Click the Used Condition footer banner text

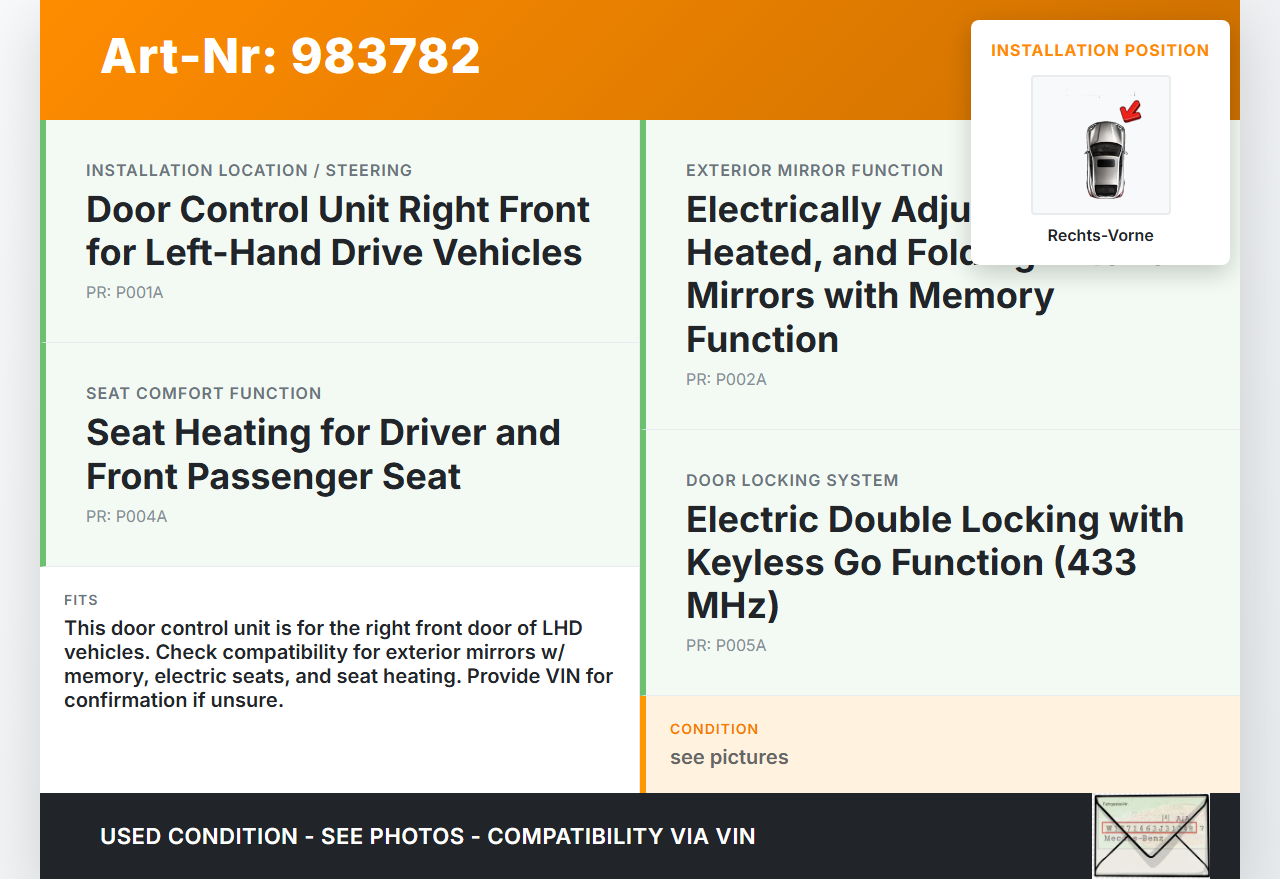point(427,836)
